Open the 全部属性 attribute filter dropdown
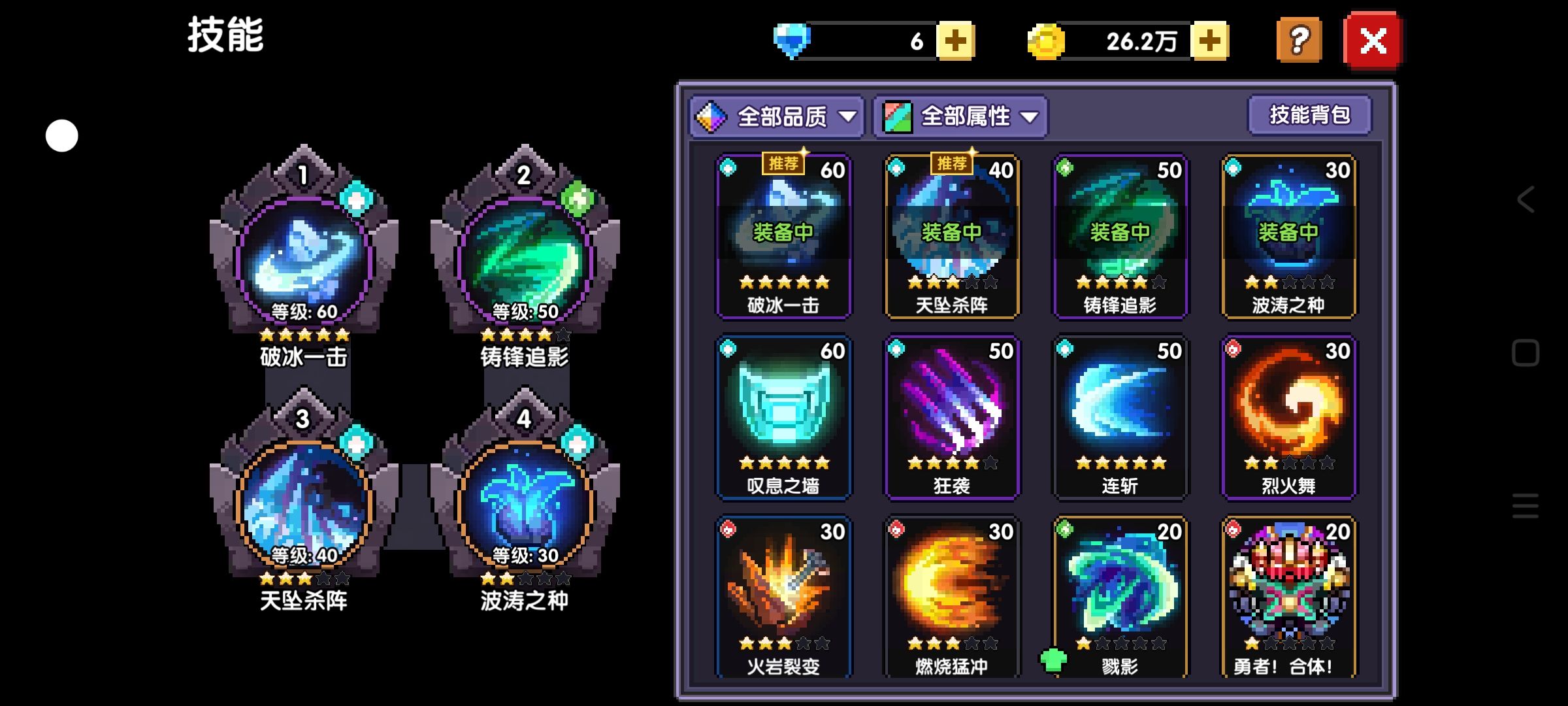This screenshot has height=706, width=1568. point(960,117)
